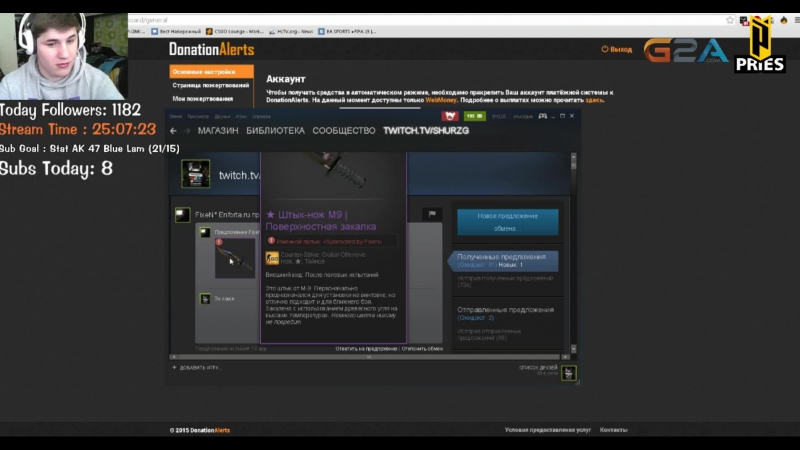Open the red Steam notification inbox icon
800x450 pixels.
point(450,116)
